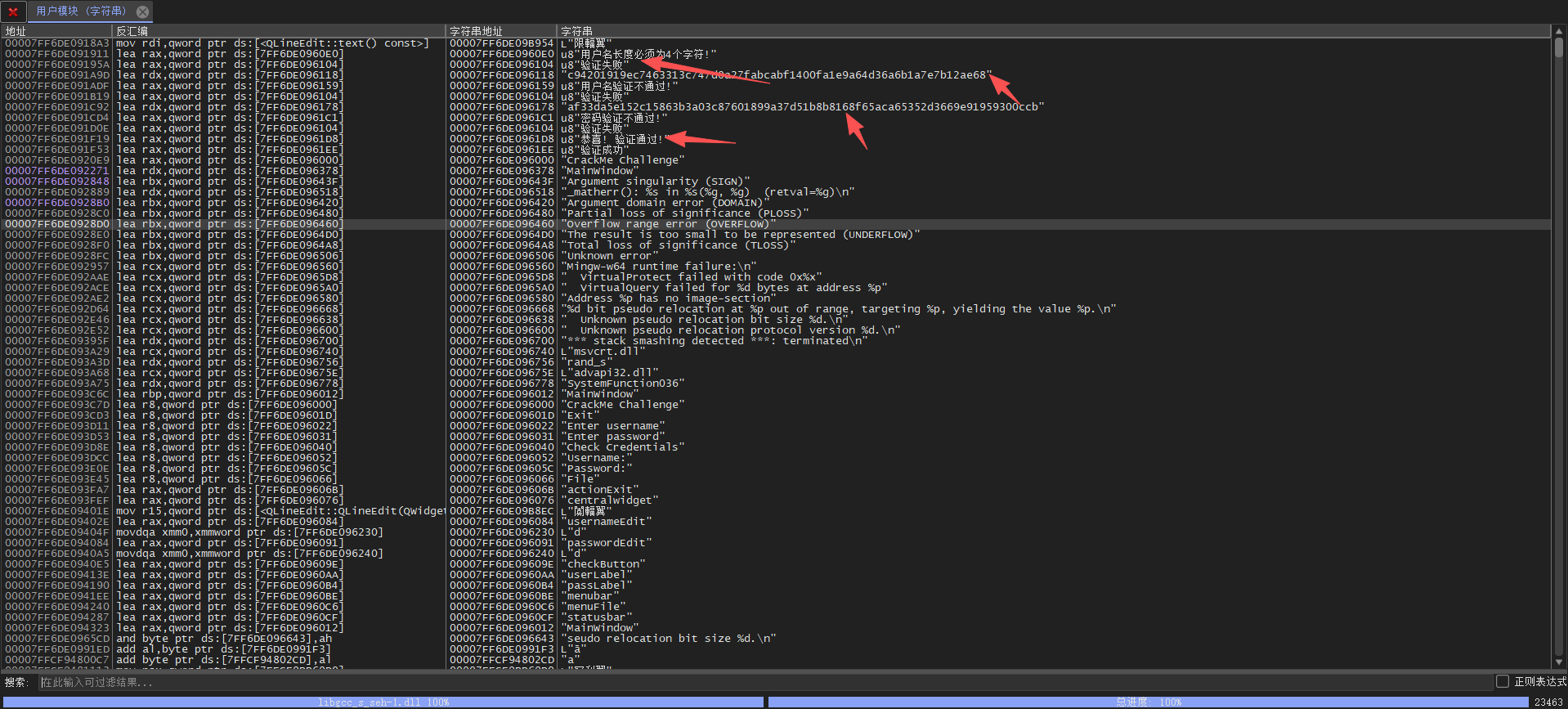
Task: Enable the 正则表达式 checkbox
Action: tap(1502, 681)
